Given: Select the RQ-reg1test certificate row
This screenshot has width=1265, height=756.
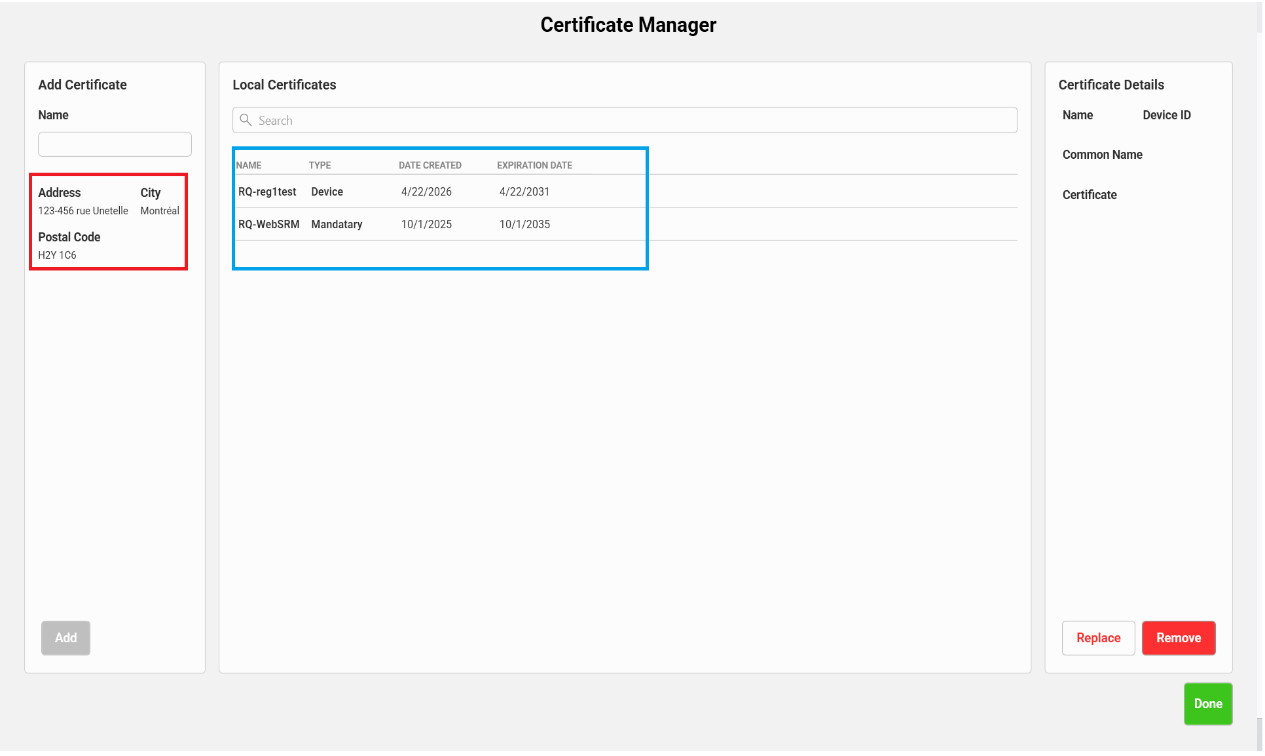Looking at the screenshot, I should [x=625, y=191].
